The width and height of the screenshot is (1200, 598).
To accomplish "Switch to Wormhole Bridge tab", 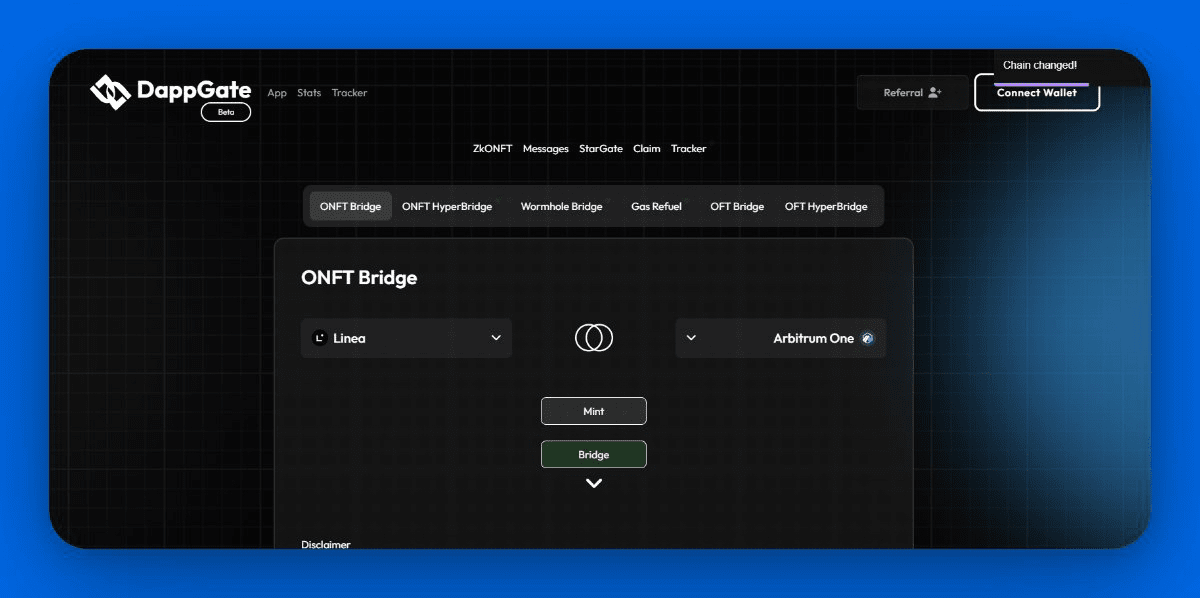I will pyautogui.click(x=561, y=206).
